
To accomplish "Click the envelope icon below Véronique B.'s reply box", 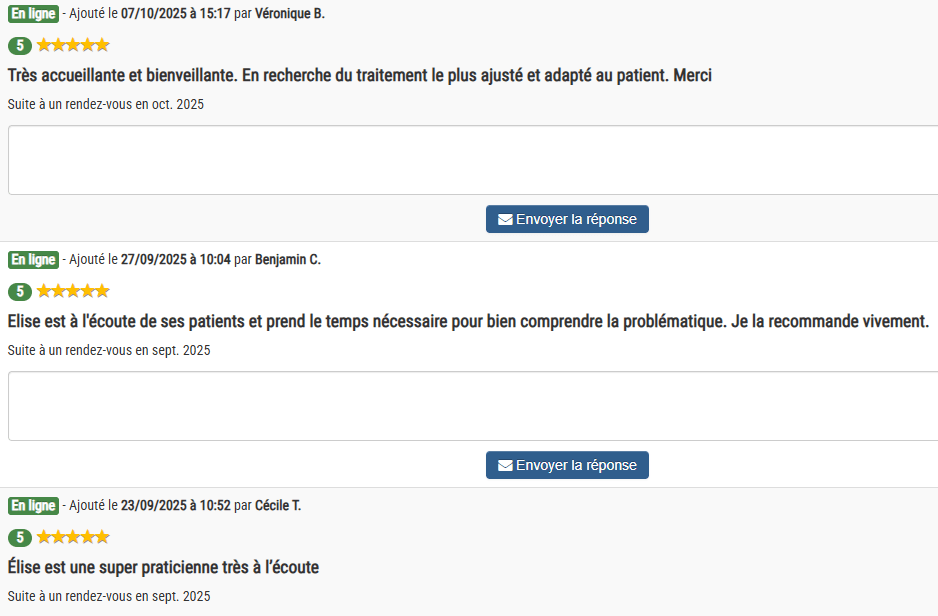I will pyautogui.click(x=505, y=220).
